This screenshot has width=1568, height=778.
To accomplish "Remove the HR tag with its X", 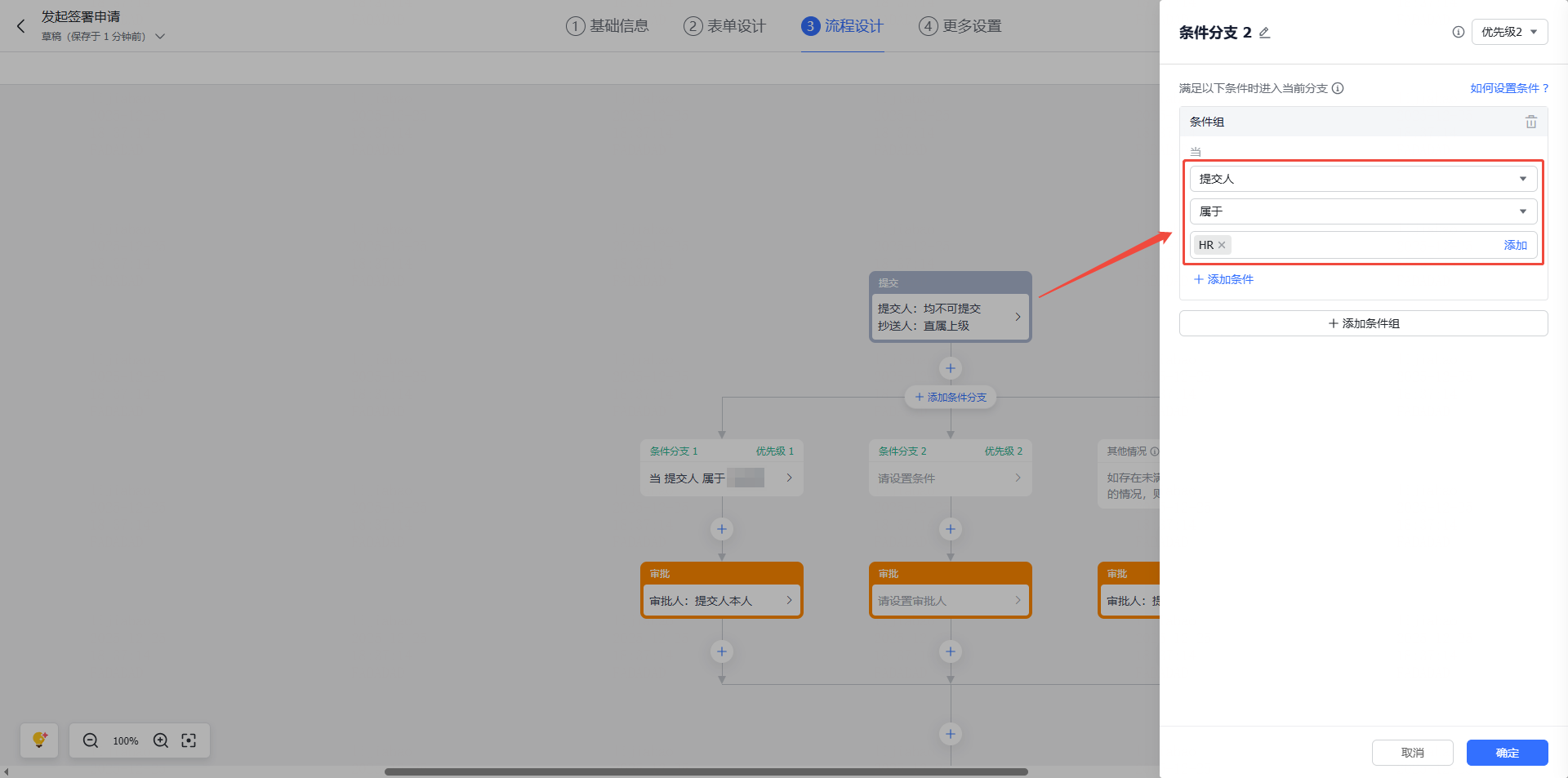I will tap(1222, 245).
